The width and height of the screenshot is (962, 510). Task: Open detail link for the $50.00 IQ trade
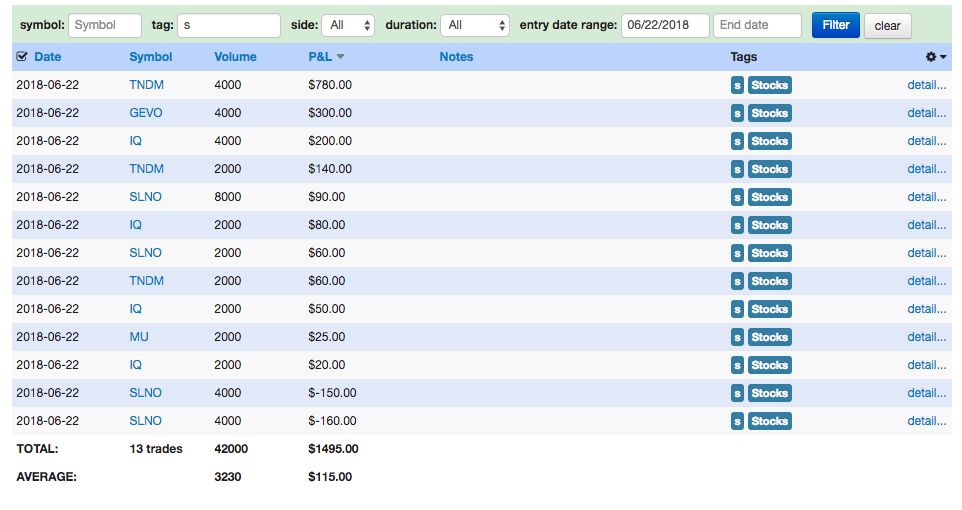coord(926,309)
